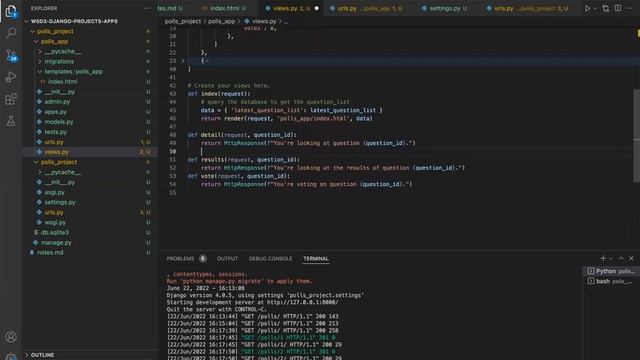Create a new terminal with plus icon
This screenshot has width=640, height=360.
pyautogui.click(x=603, y=258)
